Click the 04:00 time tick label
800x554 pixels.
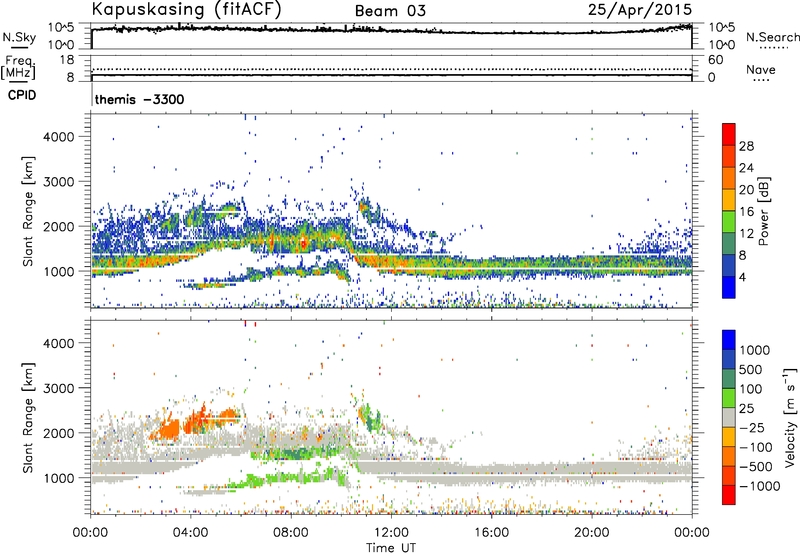point(191,533)
